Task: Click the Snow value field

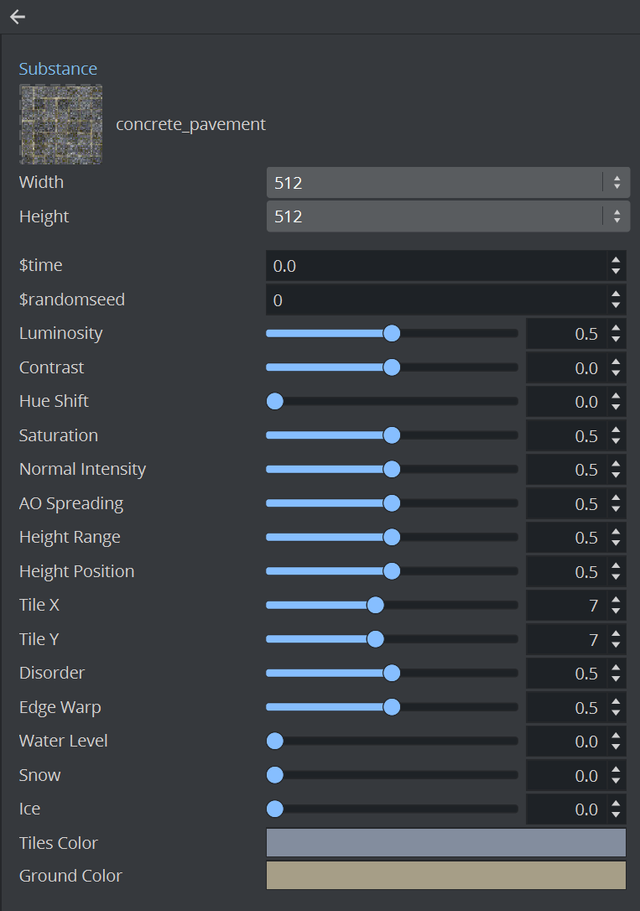Action: 562,776
